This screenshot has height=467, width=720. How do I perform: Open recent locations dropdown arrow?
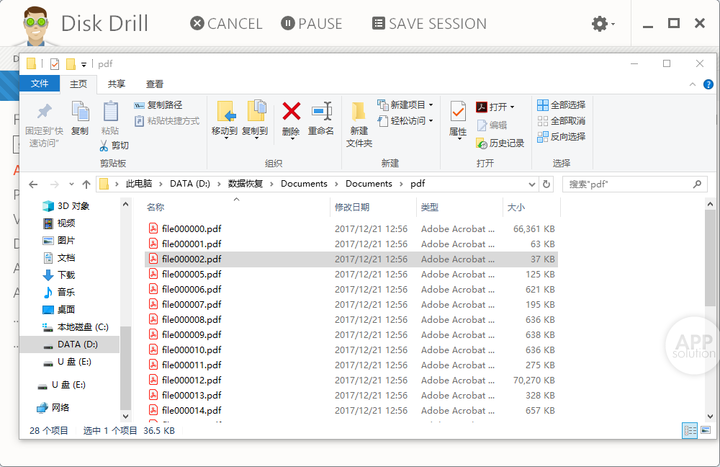point(71,184)
